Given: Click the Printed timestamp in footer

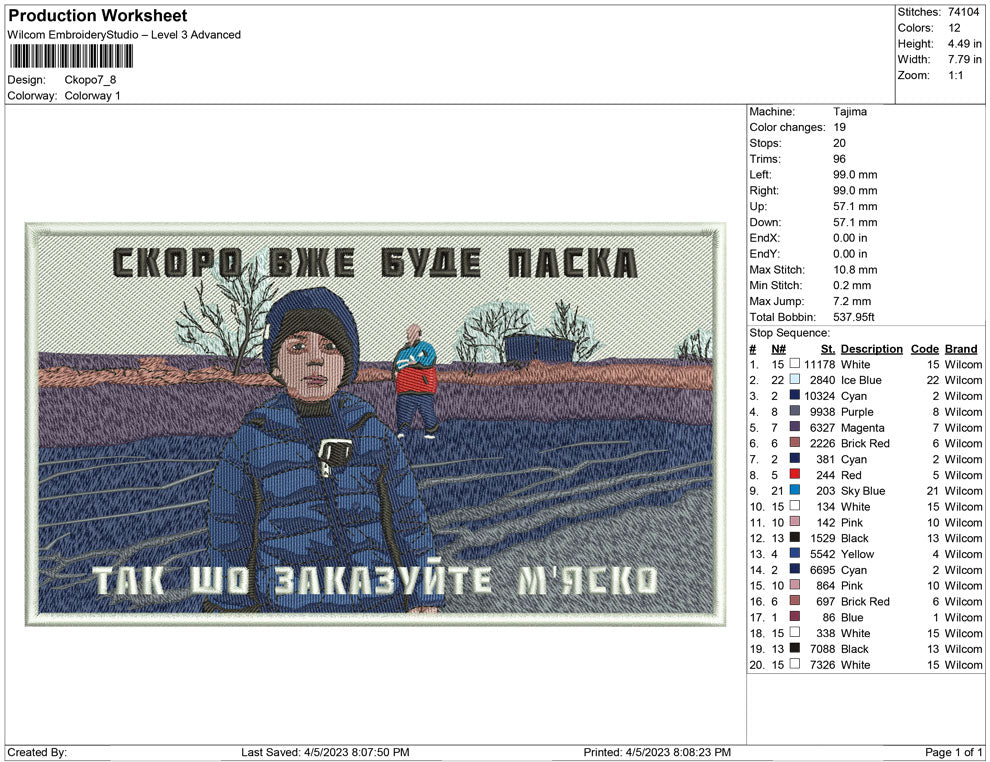Looking at the screenshot, I should click(x=657, y=752).
